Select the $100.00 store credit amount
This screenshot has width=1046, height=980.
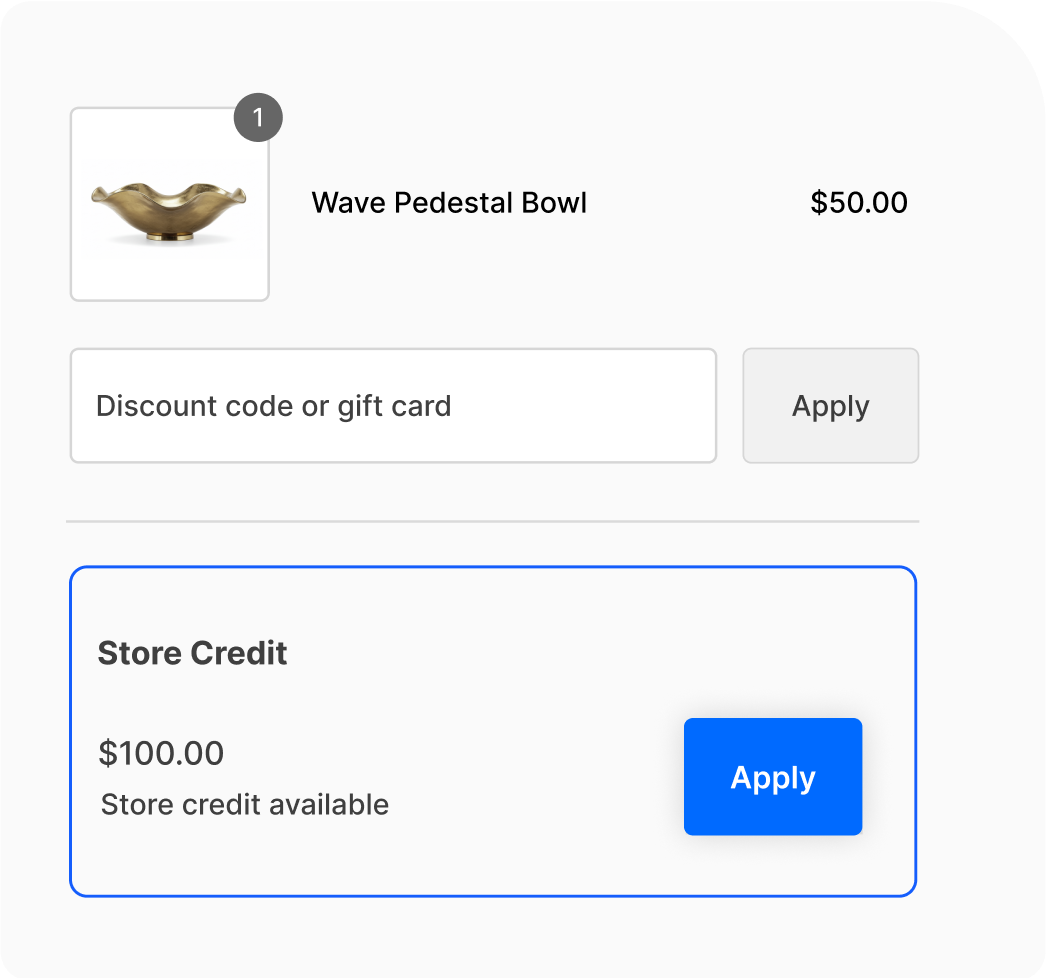tap(161, 753)
